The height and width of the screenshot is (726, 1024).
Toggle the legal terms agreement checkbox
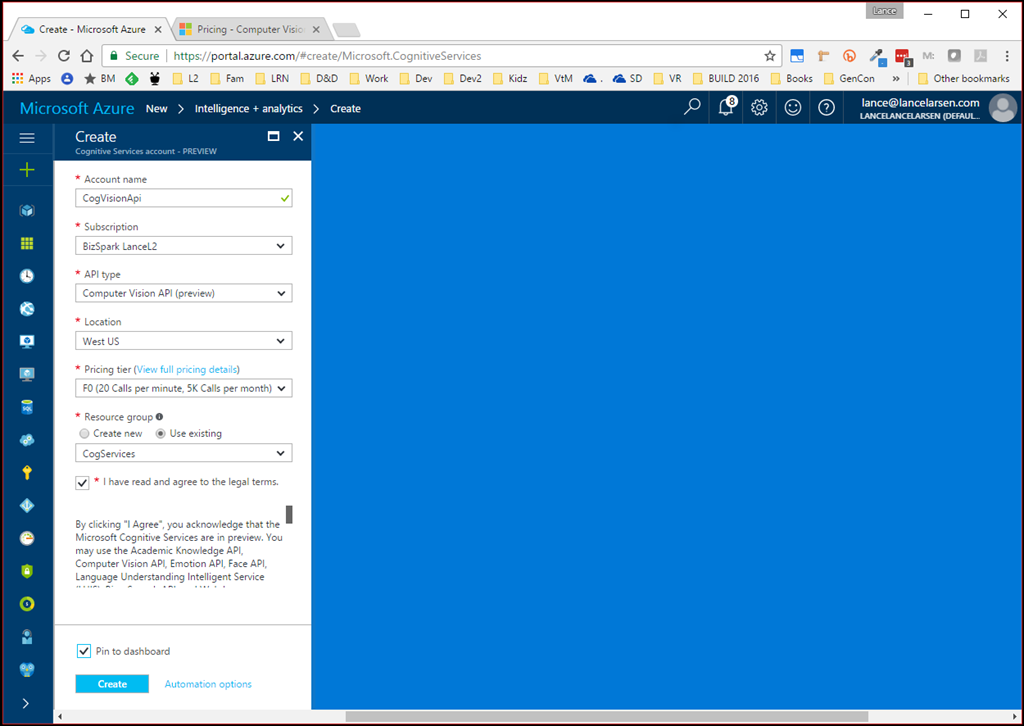[82, 483]
